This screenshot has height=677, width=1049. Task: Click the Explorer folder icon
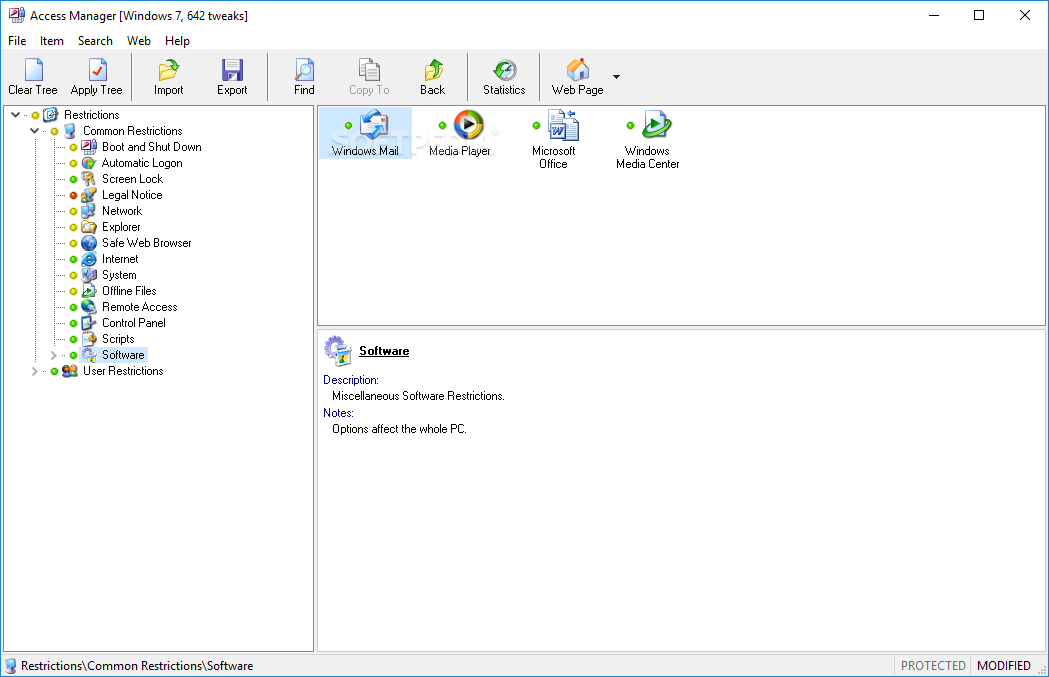[89, 227]
